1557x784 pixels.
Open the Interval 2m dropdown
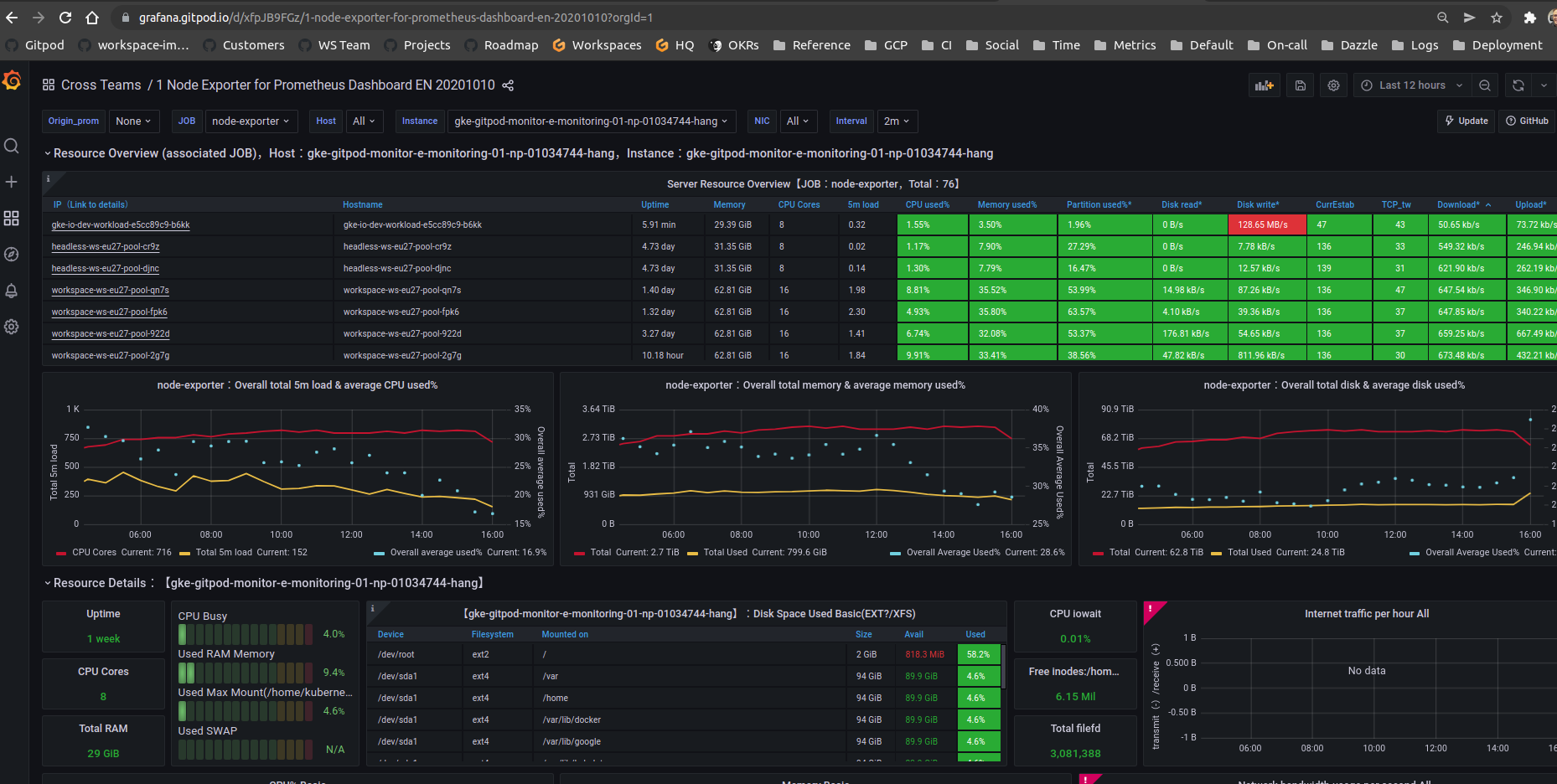tap(897, 121)
